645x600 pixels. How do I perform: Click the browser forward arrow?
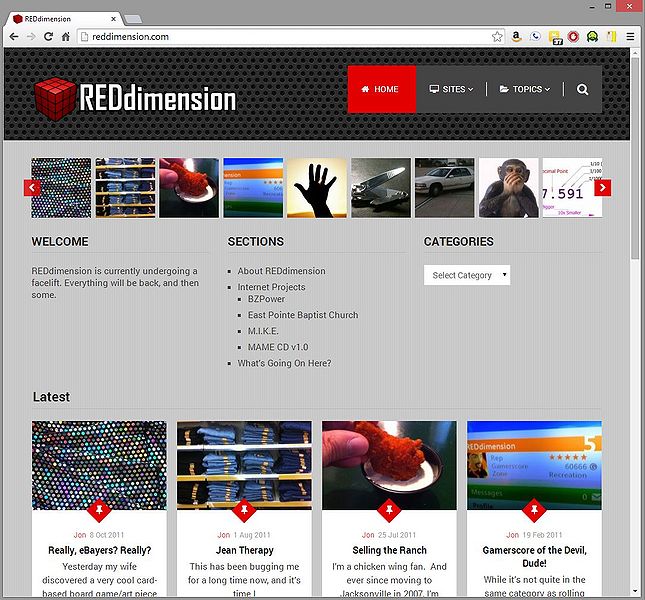click(31, 37)
